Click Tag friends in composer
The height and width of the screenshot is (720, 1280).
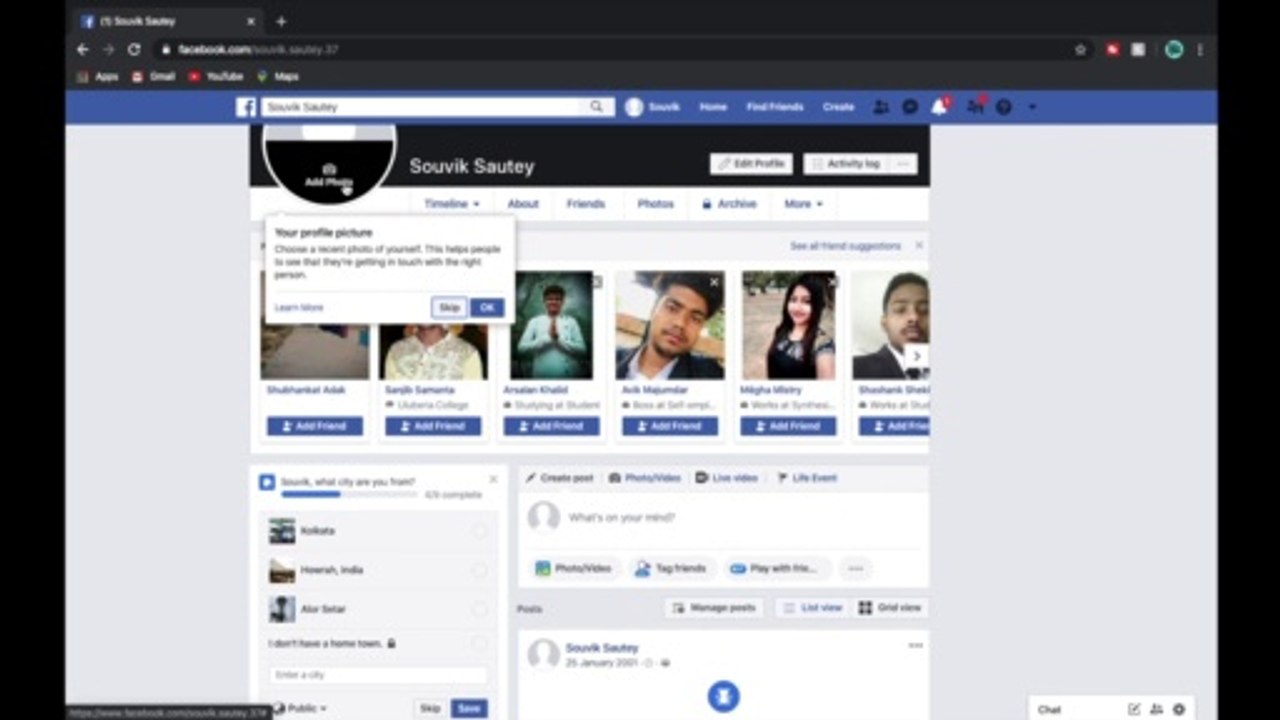[671, 568]
